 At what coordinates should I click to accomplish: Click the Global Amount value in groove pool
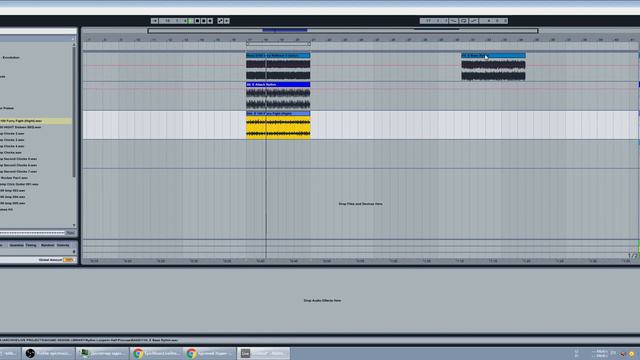click(69, 260)
